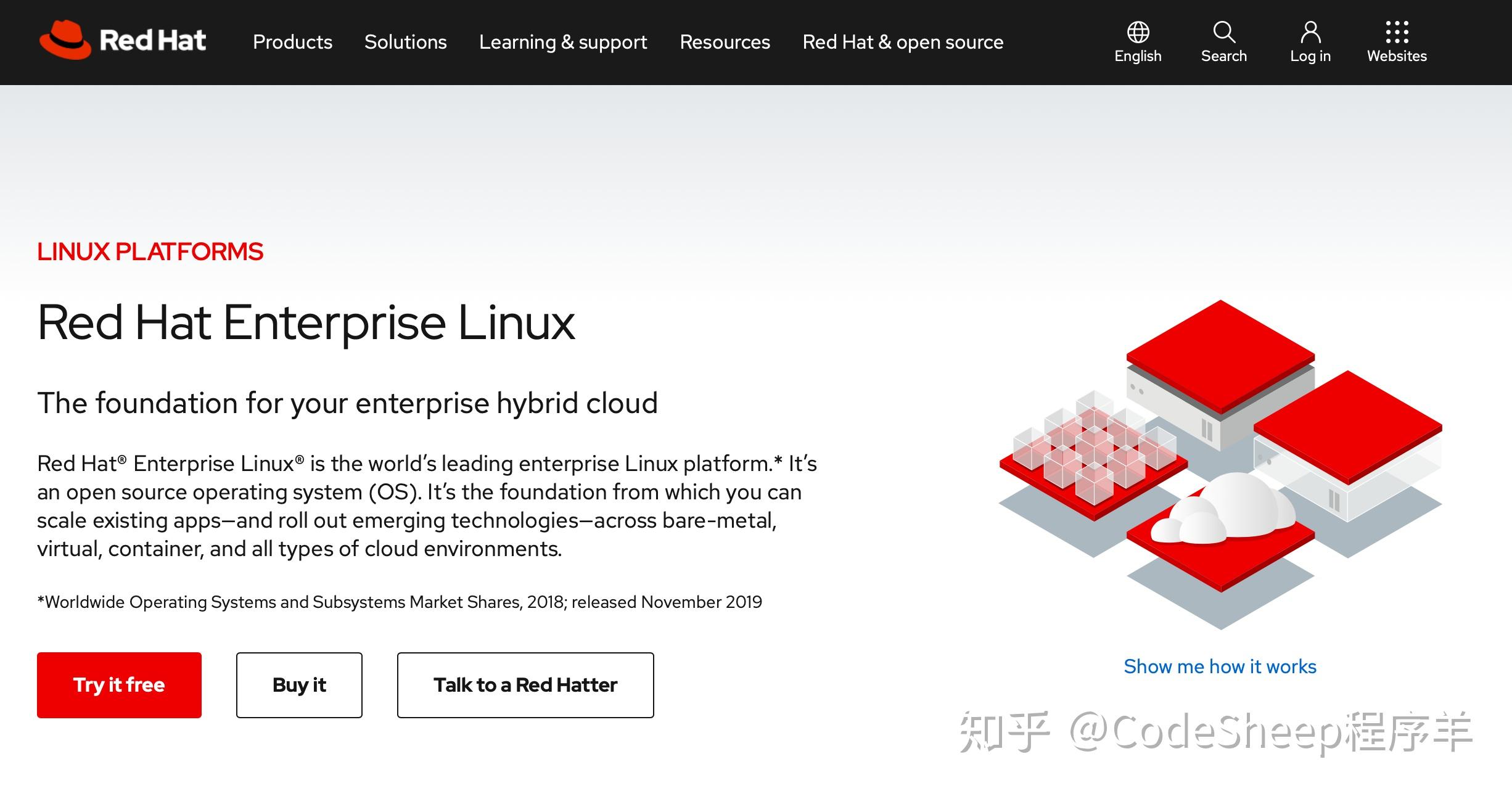Click the Try it free button
This screenshot has height=799, width=1512.
coord(119,684)
